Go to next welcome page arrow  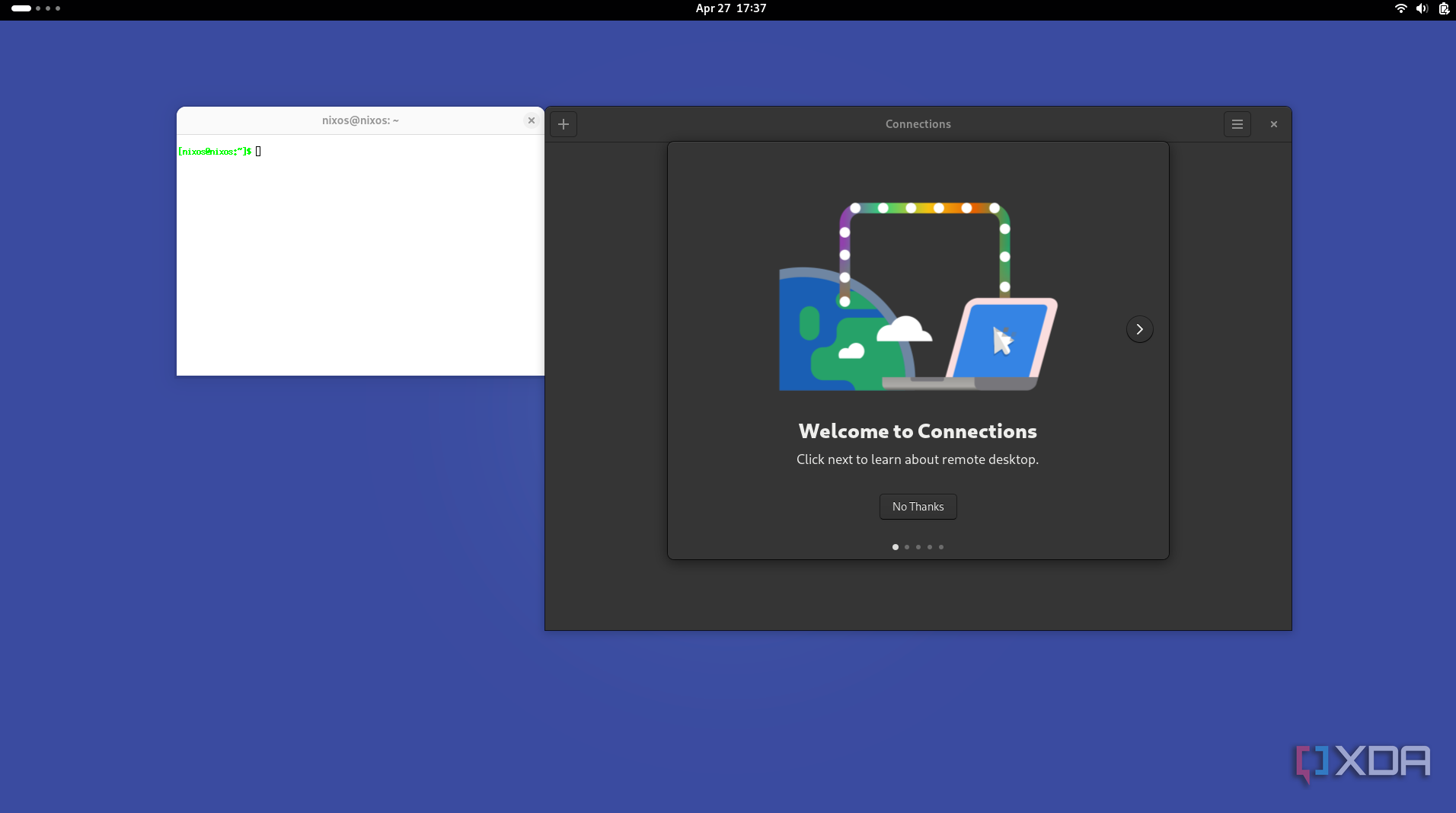pos(1139,329)
